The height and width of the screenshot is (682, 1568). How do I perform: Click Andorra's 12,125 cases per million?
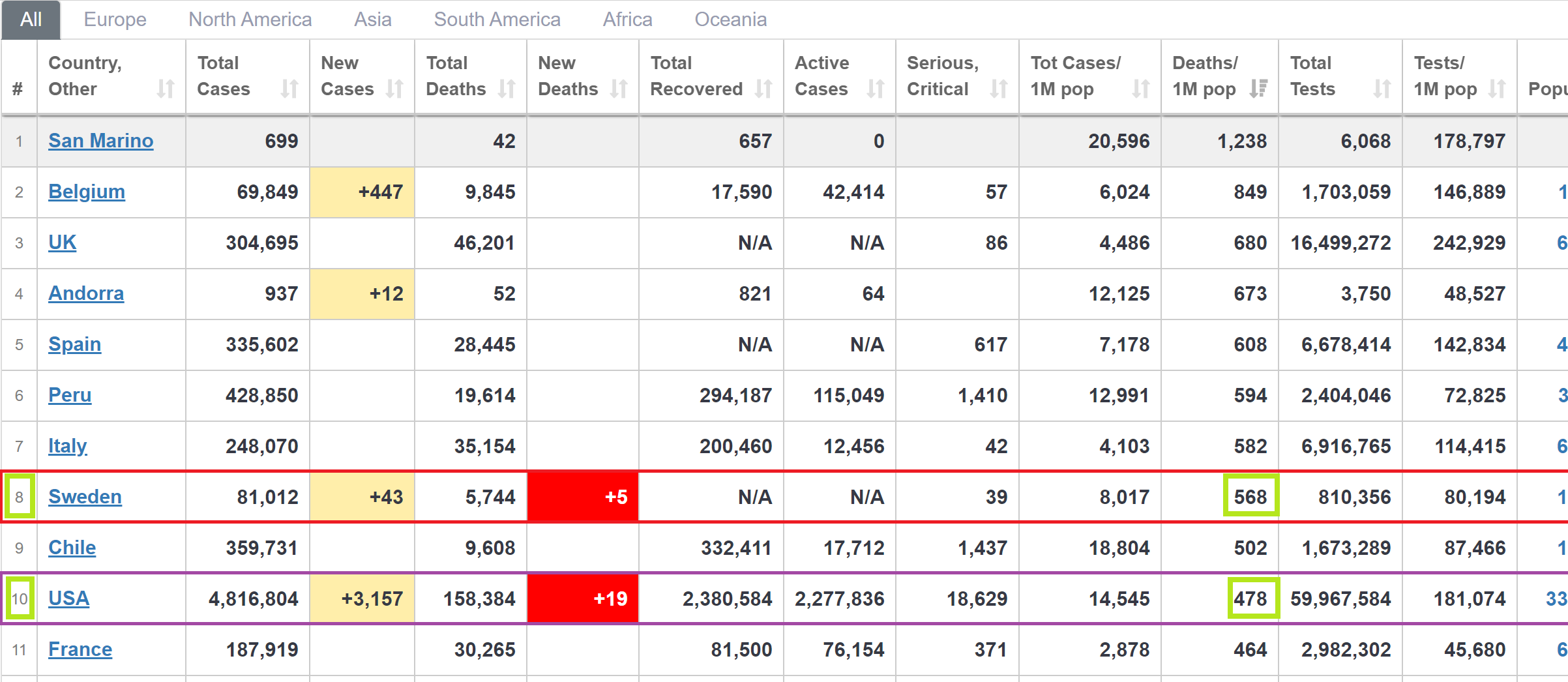(1119, 293)
